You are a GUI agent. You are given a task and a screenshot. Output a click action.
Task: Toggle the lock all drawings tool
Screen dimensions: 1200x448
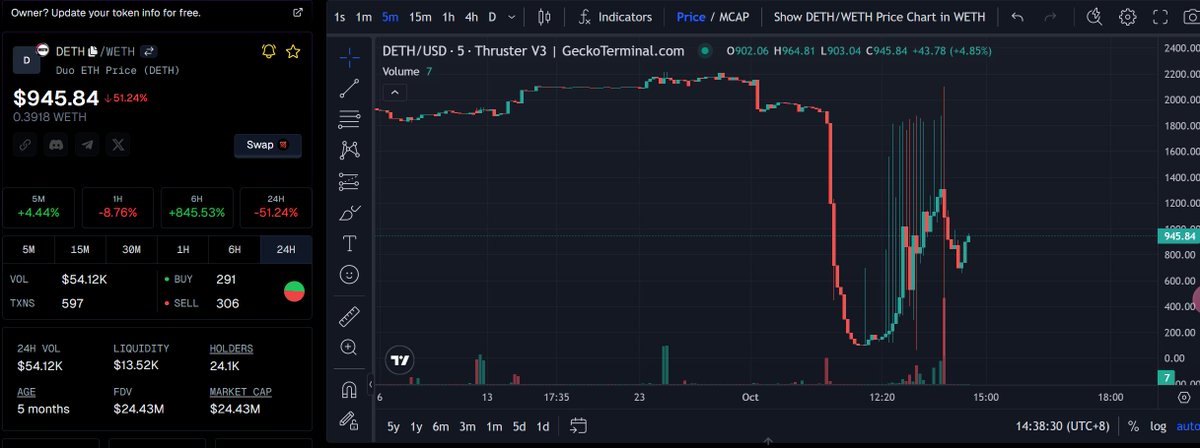tap(349, 419)
